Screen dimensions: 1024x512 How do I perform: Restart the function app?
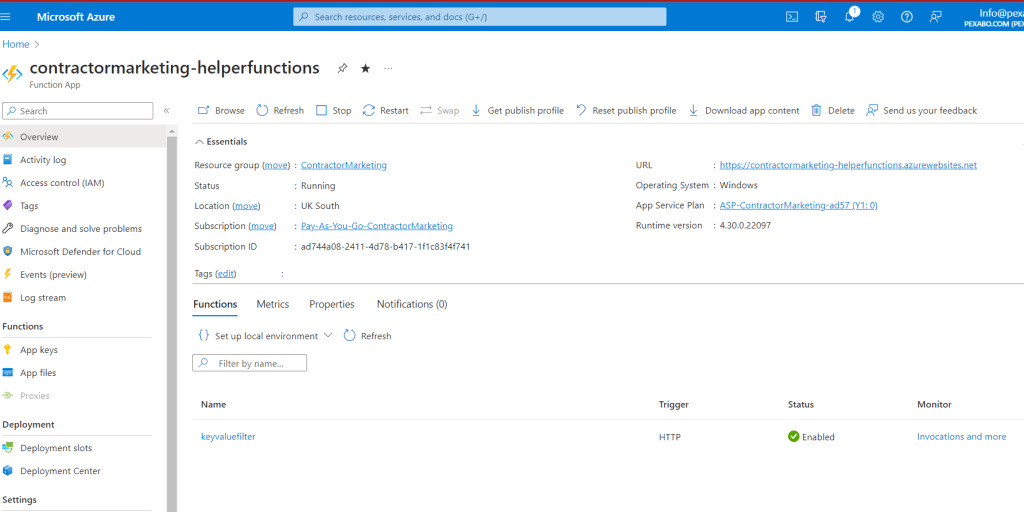tap(385, 111)
